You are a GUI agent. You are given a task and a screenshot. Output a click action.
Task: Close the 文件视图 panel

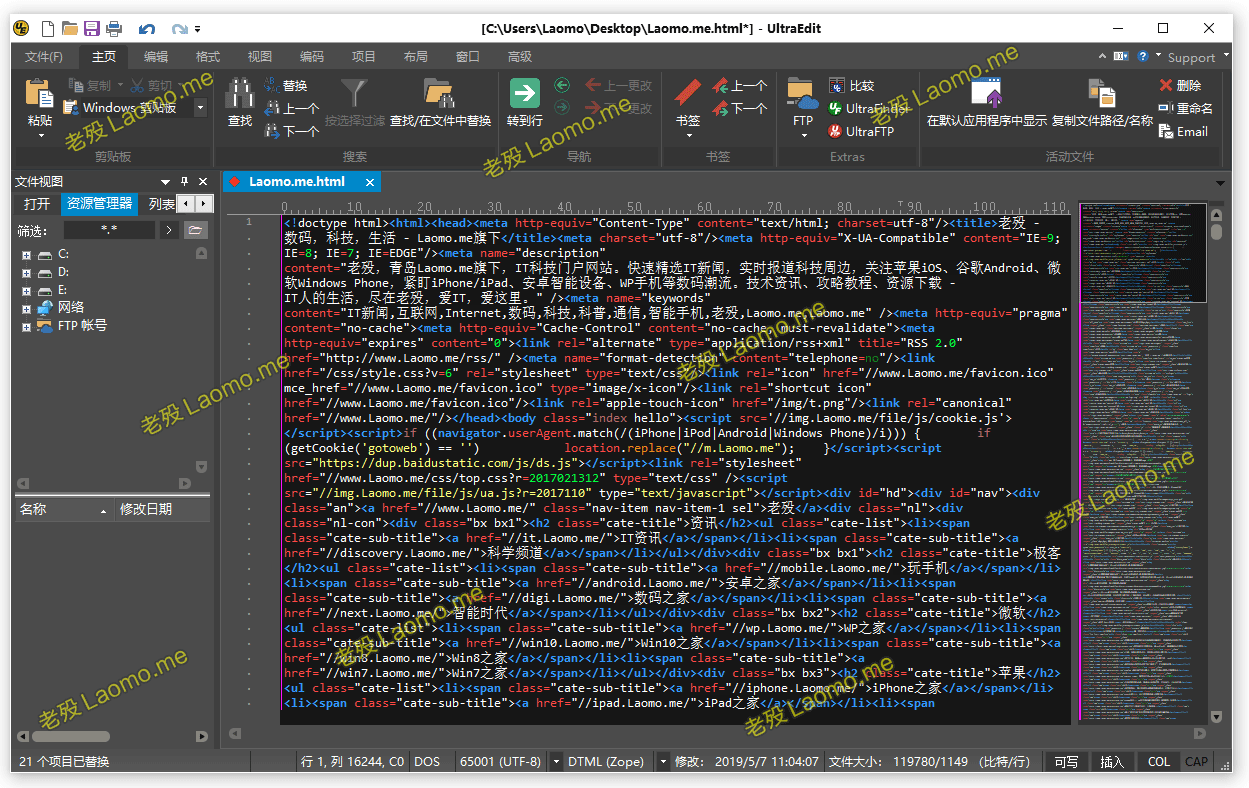click(x=203, y=182)
